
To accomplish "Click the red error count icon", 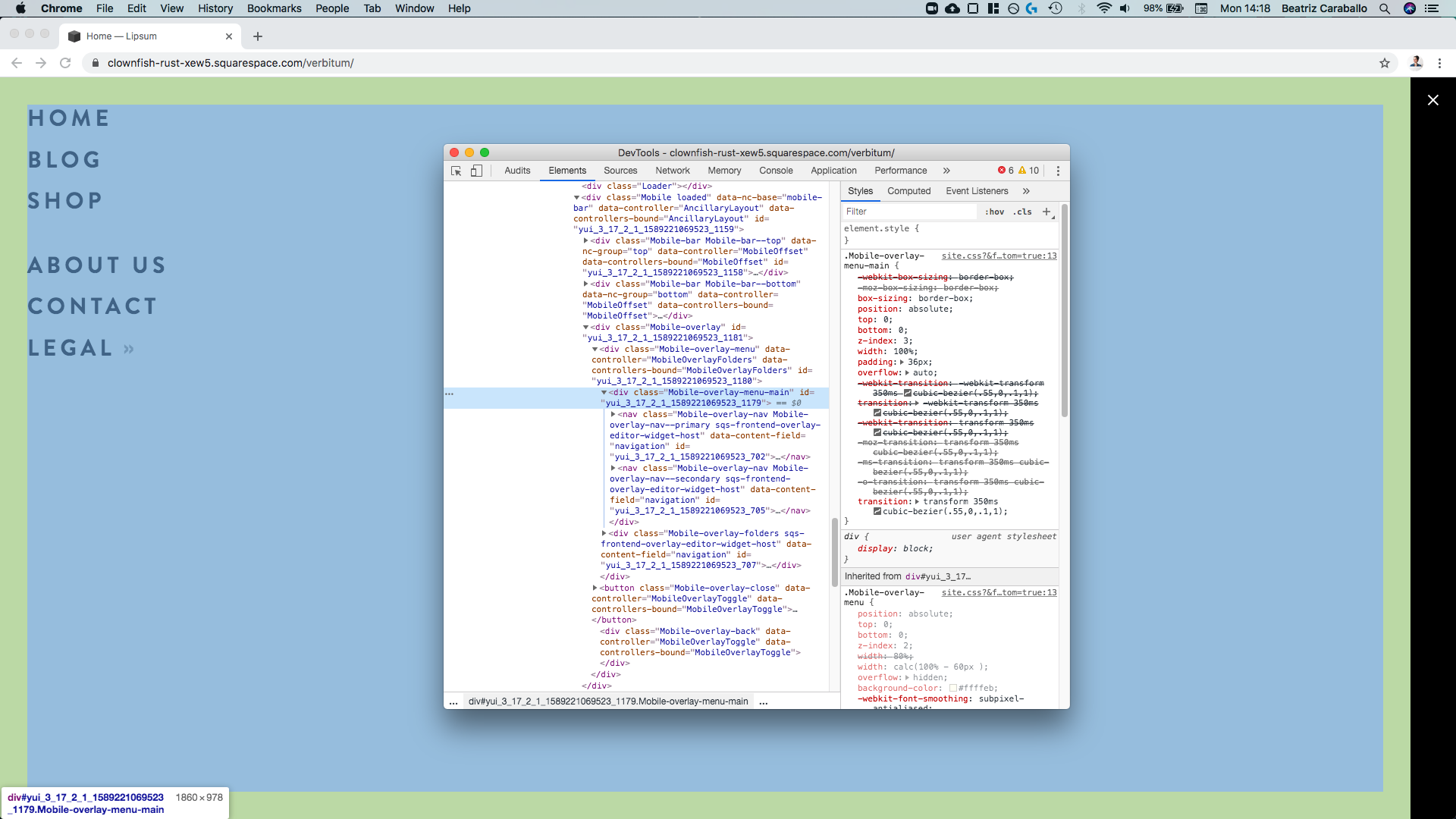I will coord(1001,171).
